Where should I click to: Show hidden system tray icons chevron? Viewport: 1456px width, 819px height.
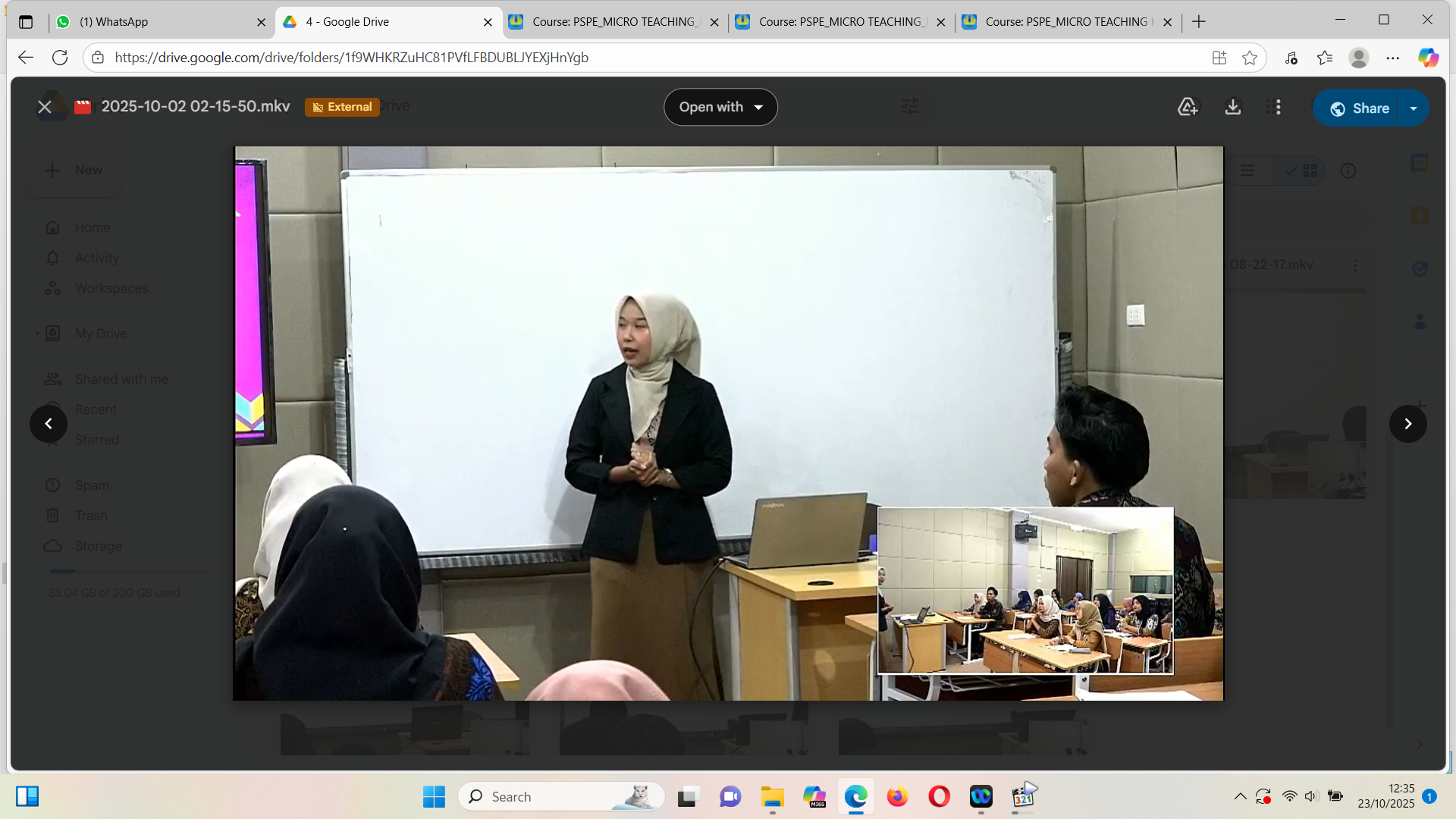1240,796
